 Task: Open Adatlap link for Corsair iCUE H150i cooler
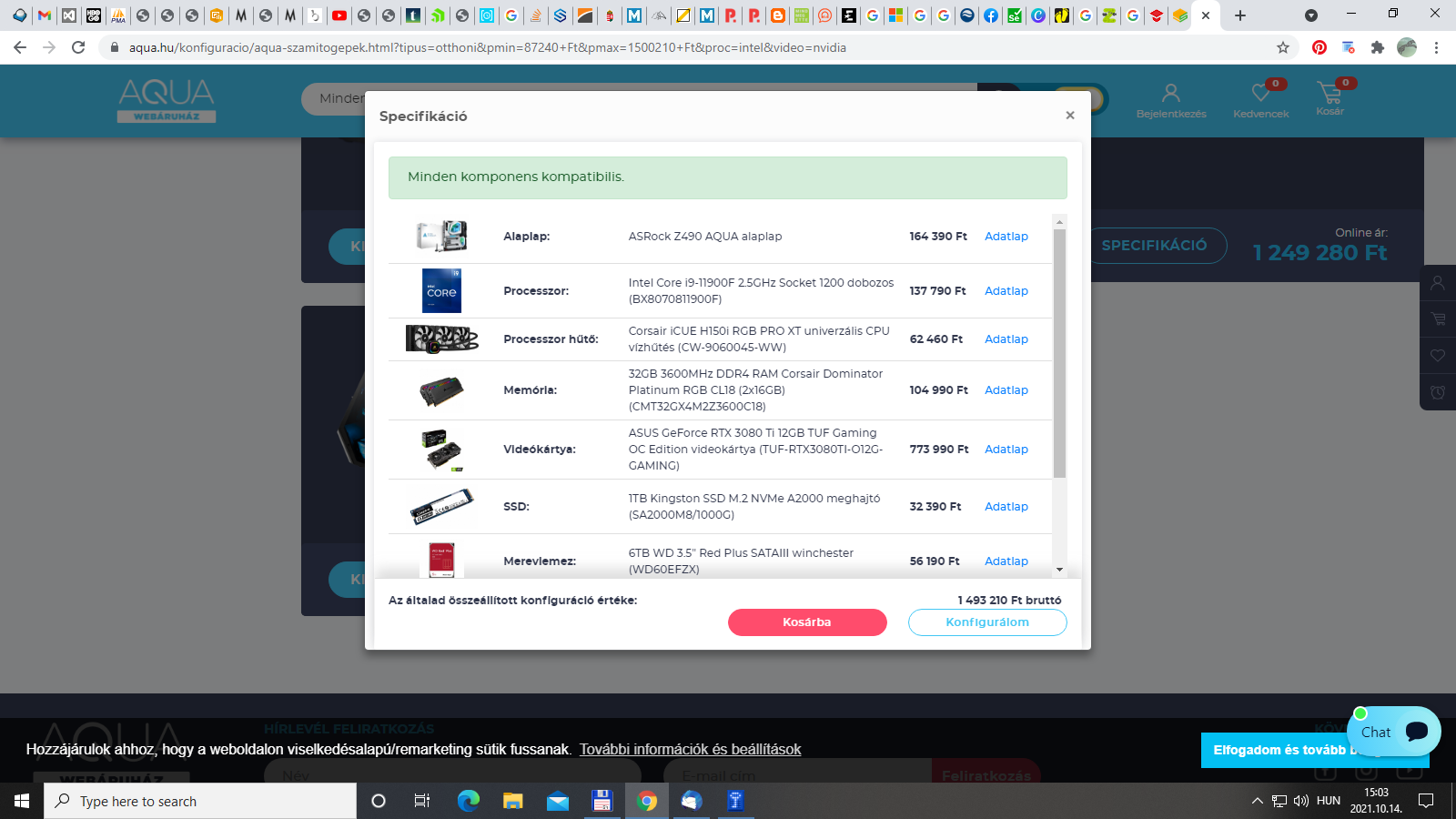(x=1006, y=339)
